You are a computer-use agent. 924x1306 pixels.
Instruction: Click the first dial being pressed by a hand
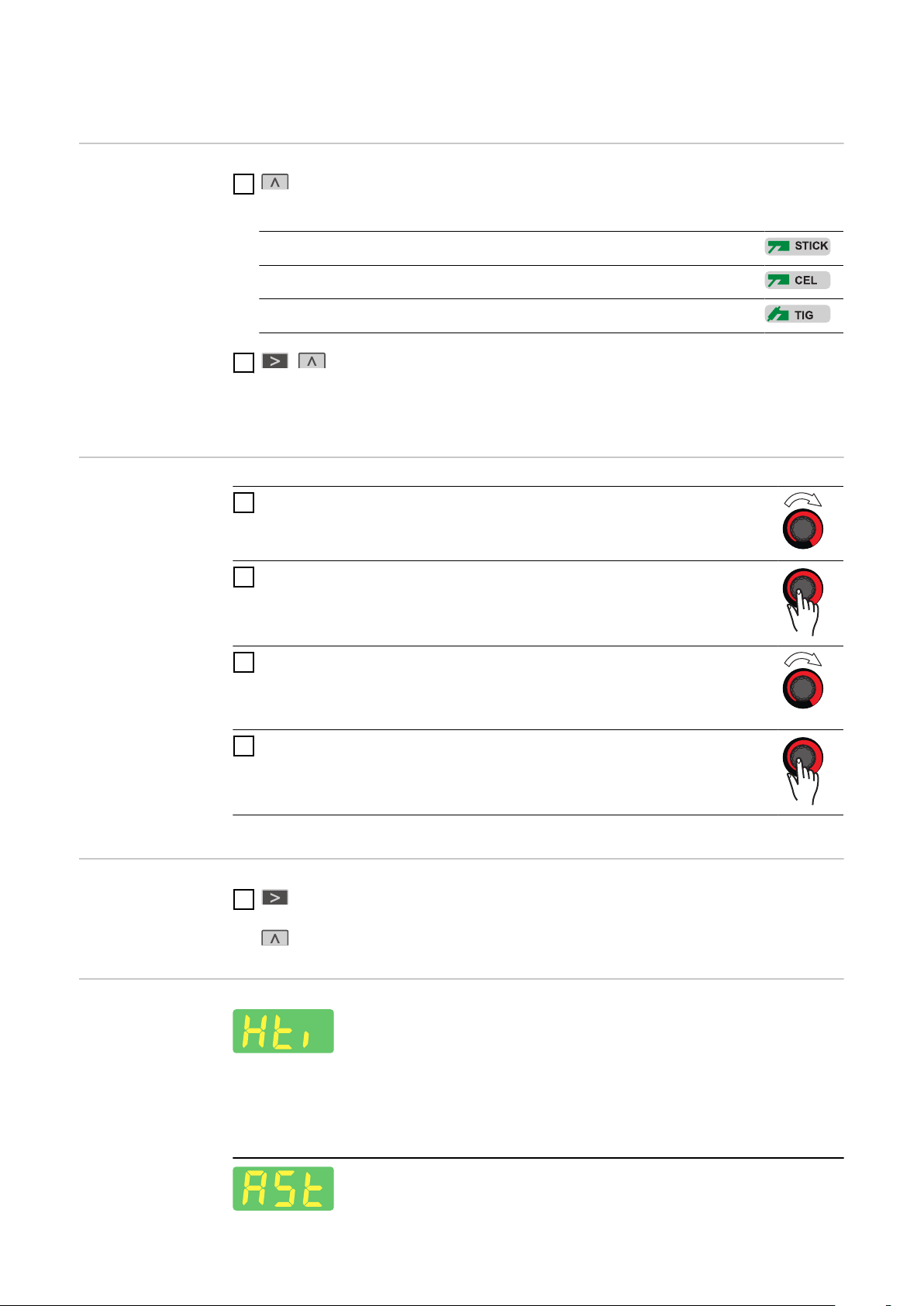pyautogui.click(x=802, y=603)
